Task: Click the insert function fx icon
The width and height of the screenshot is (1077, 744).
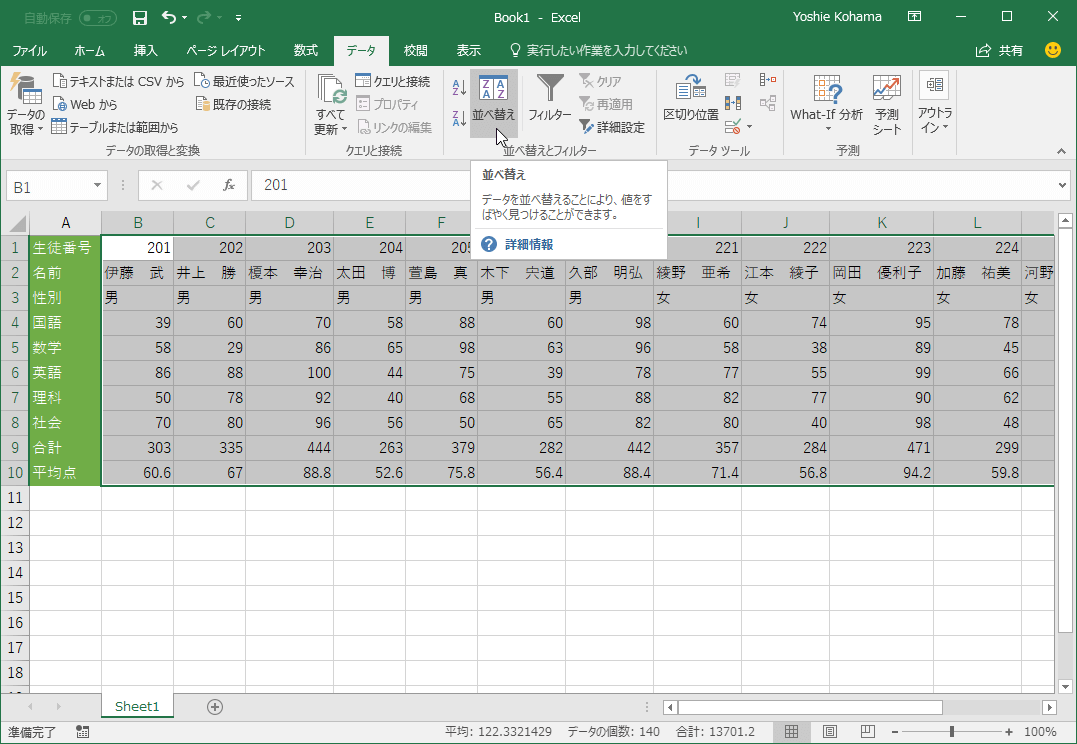Action: tap(229, 185)
